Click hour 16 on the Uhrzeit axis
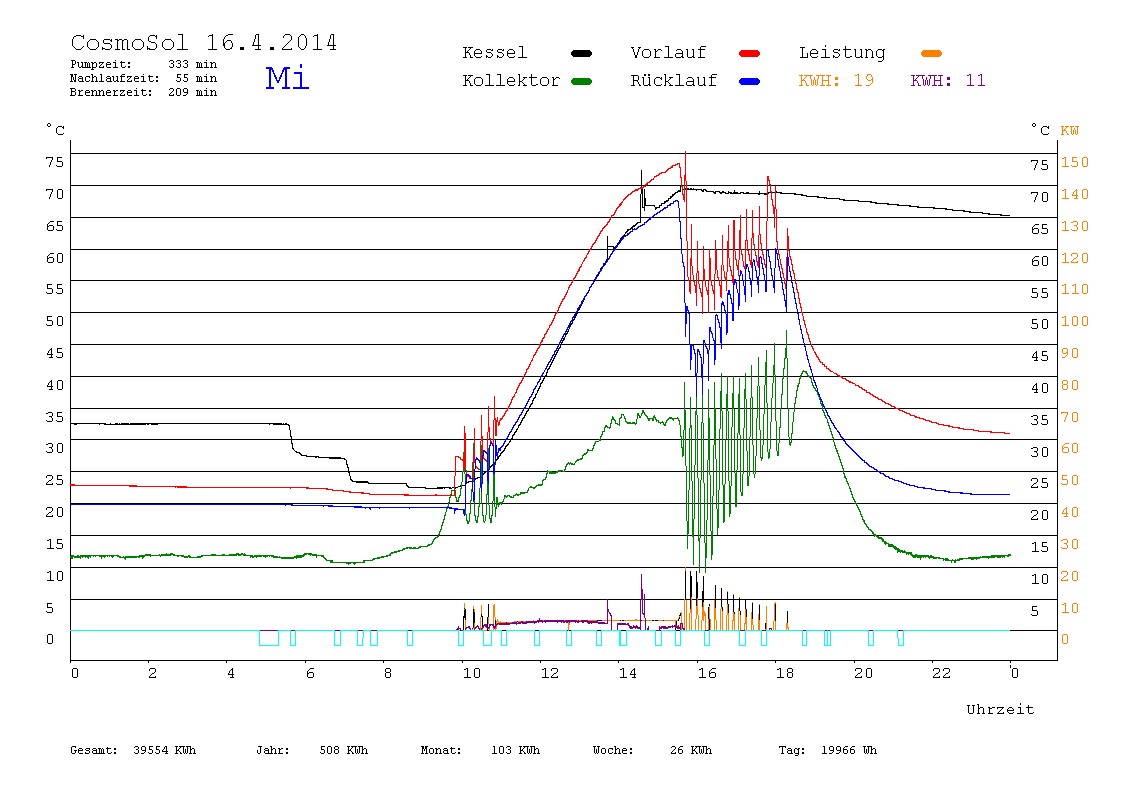 tap(707, 673)
